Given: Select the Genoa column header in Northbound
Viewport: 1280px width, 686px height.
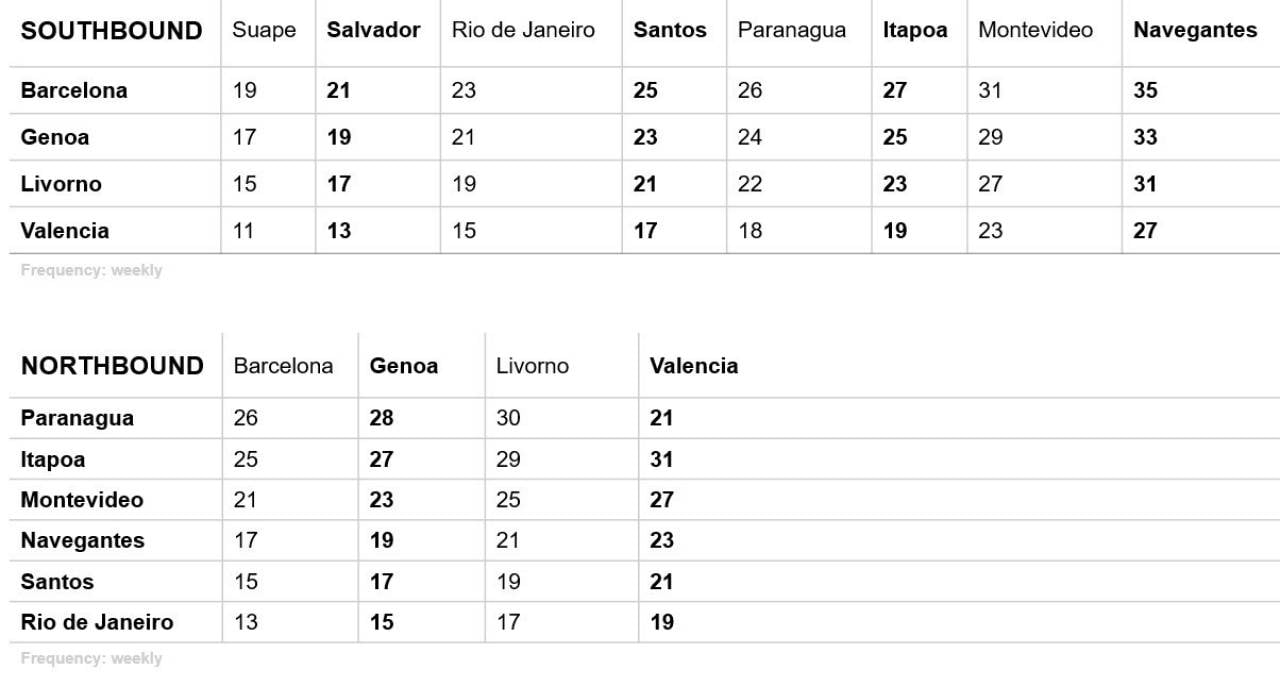Looking at the screenshot, I should click(404, 366).
